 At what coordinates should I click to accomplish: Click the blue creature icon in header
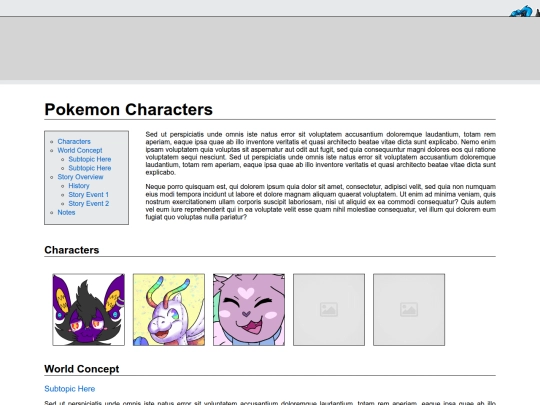pyautogui.click(x=521, y=11)
